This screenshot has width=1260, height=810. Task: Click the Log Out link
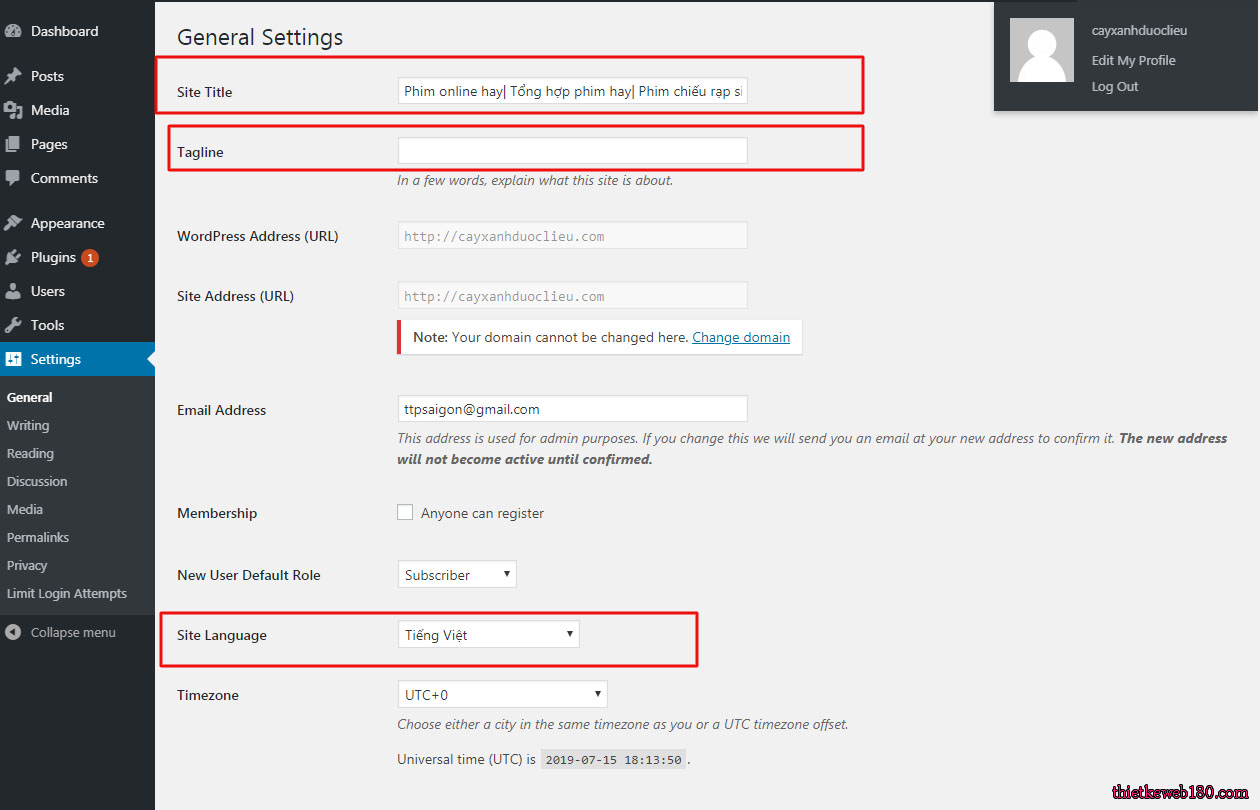click(x=1115, y=87)
